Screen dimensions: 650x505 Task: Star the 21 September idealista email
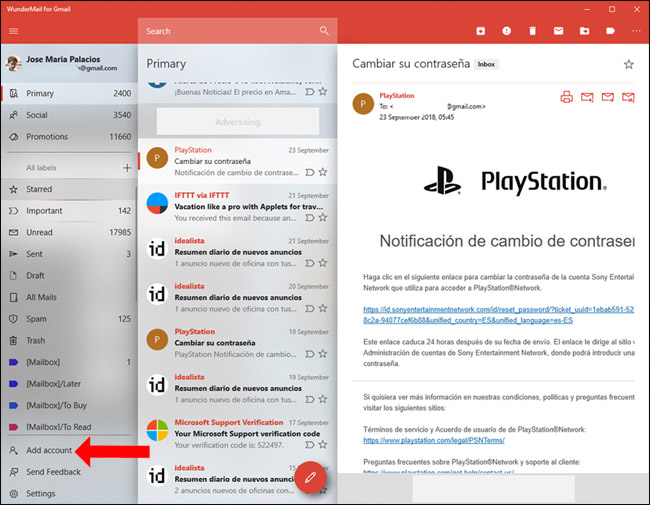pos(323,262)
